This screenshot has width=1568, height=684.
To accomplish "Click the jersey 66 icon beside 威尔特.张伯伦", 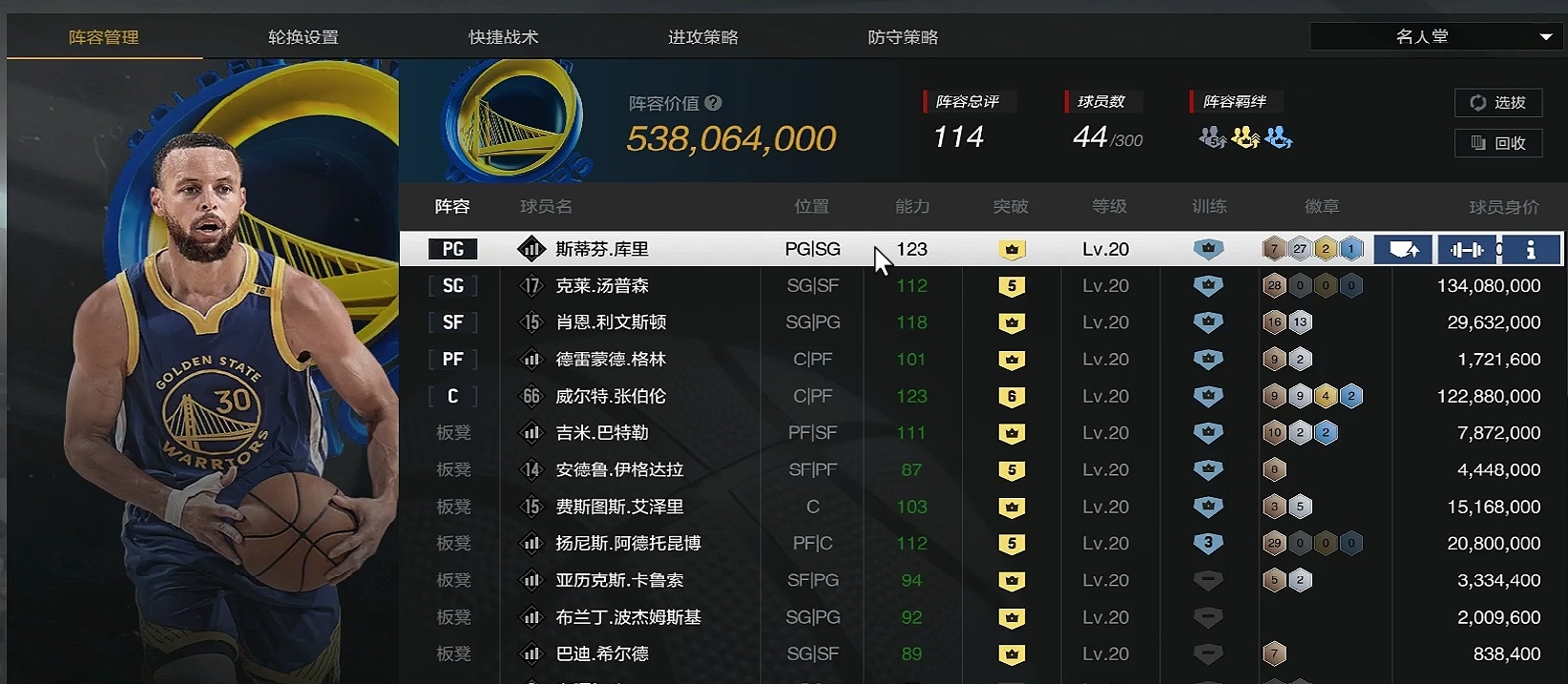I will [532, 397].
